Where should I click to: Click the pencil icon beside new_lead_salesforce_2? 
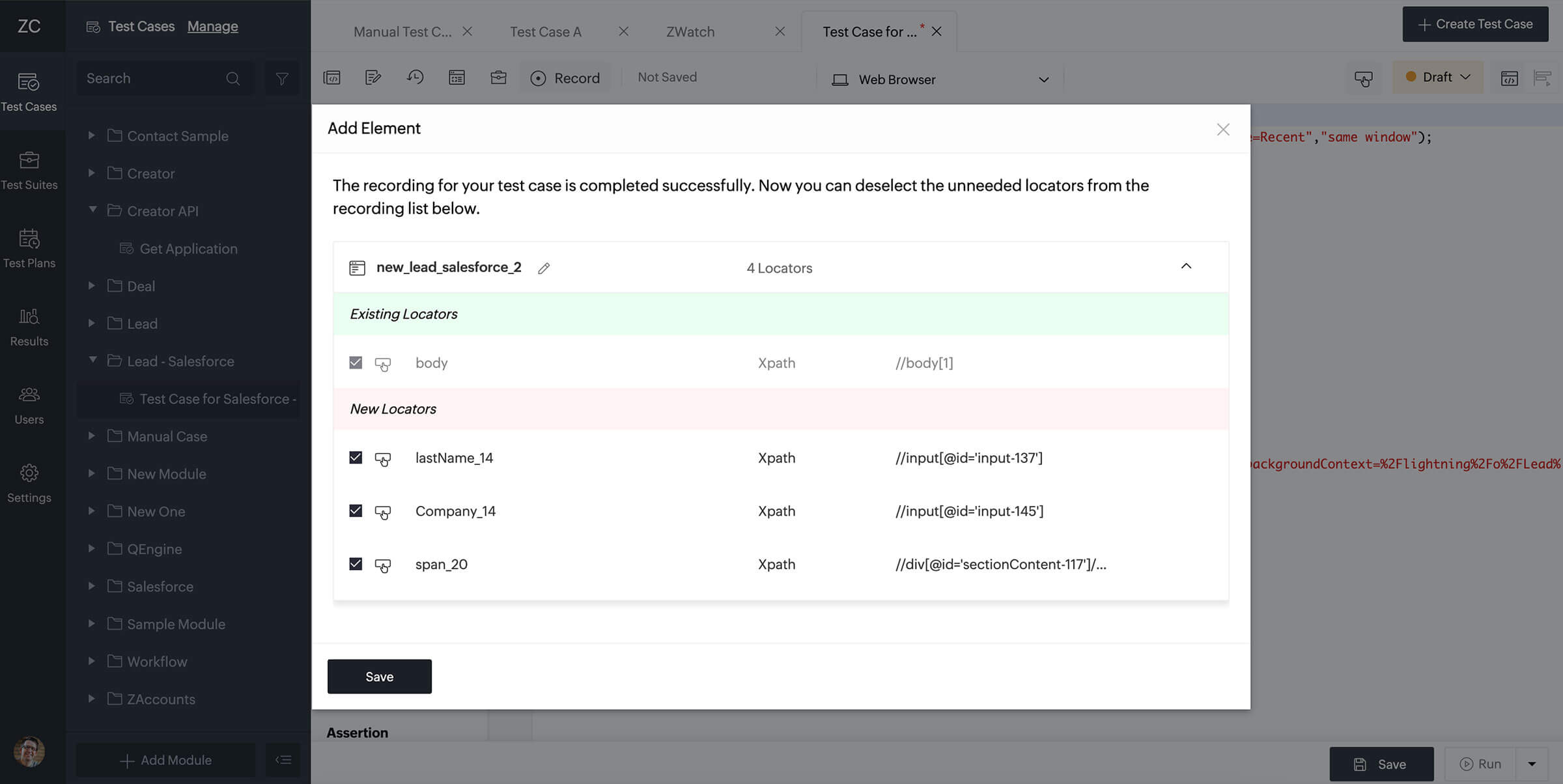(x=544, y=268)
